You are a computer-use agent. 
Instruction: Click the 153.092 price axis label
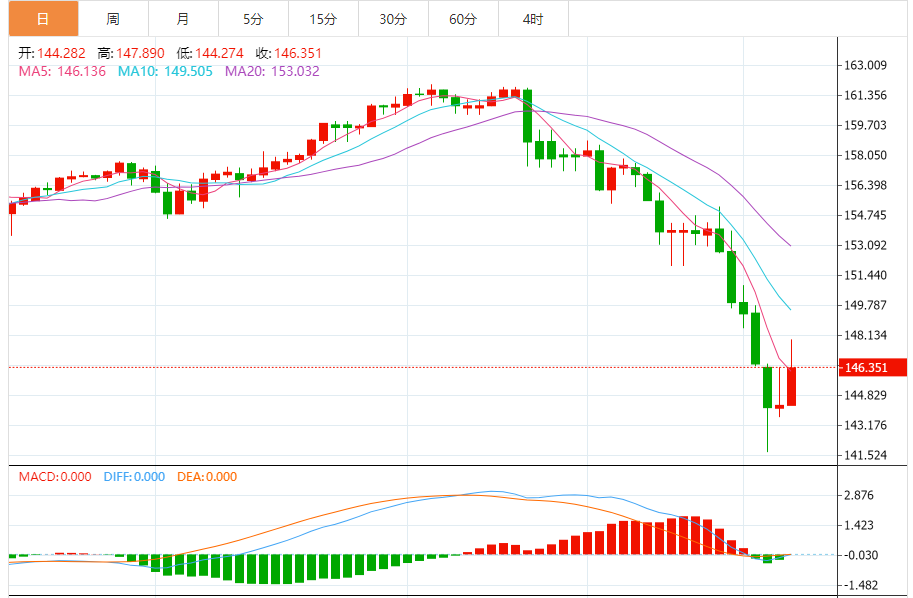(866, 245)
